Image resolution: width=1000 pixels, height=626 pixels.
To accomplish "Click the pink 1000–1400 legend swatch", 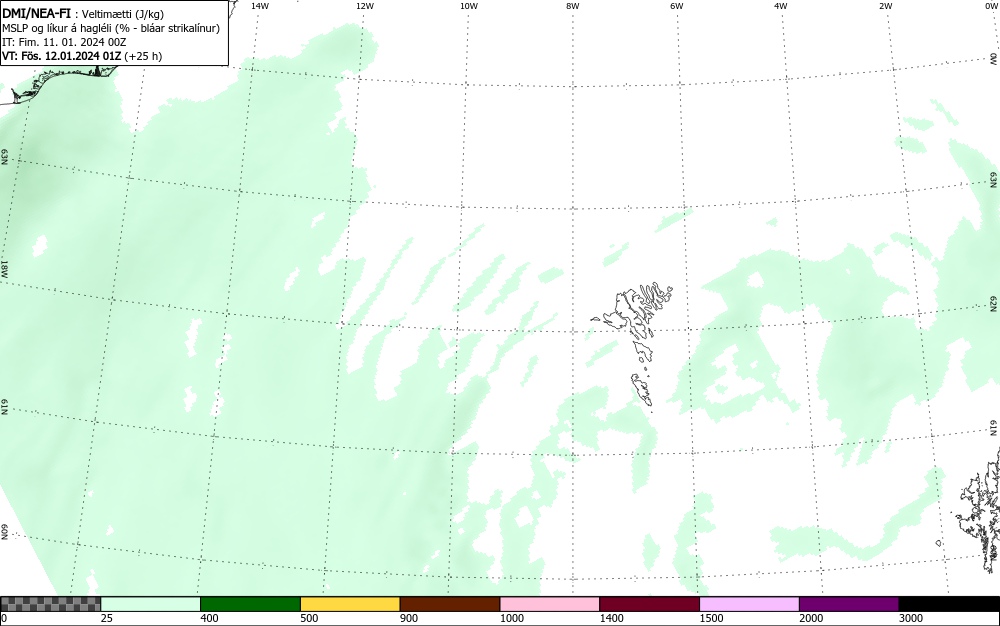I will tap(550, 604).
